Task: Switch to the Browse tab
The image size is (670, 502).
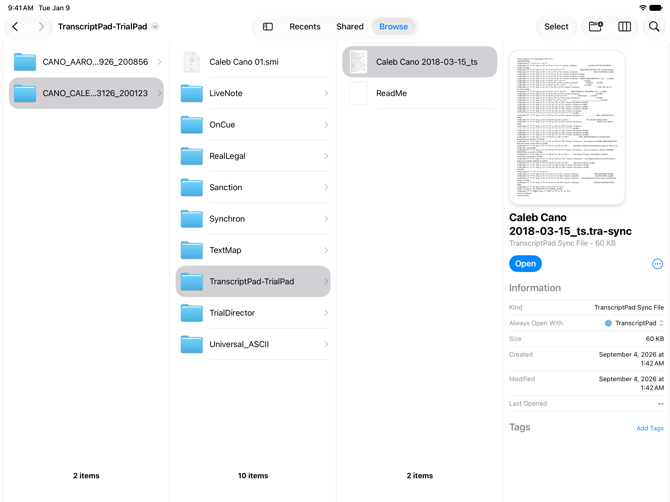Action: (x=394, y=26)
